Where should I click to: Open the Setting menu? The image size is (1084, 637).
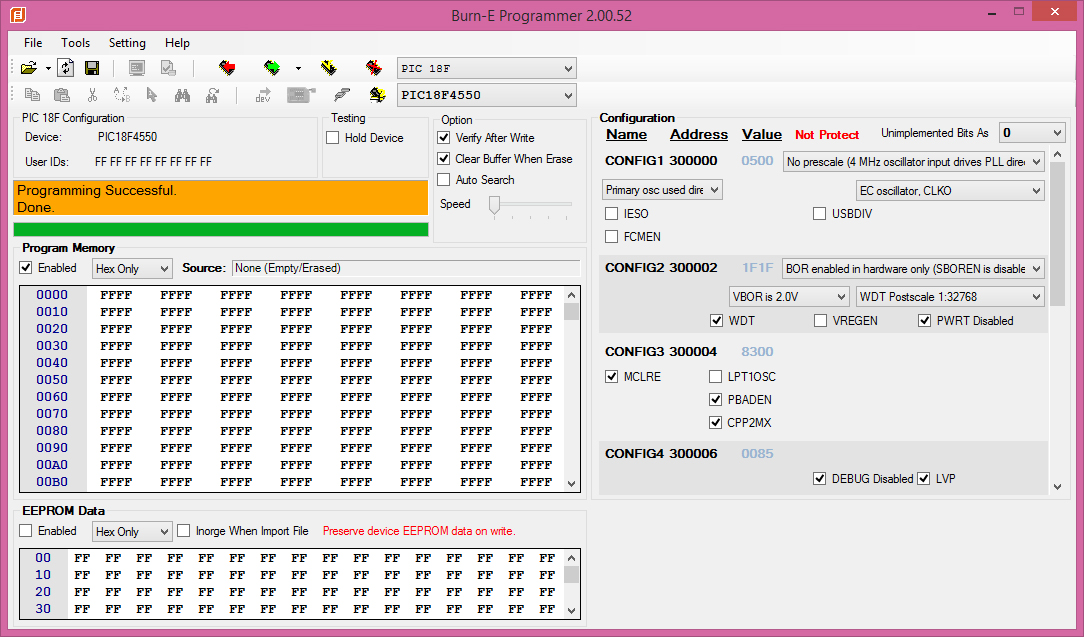pyautogui.click(x=127, y=42)
